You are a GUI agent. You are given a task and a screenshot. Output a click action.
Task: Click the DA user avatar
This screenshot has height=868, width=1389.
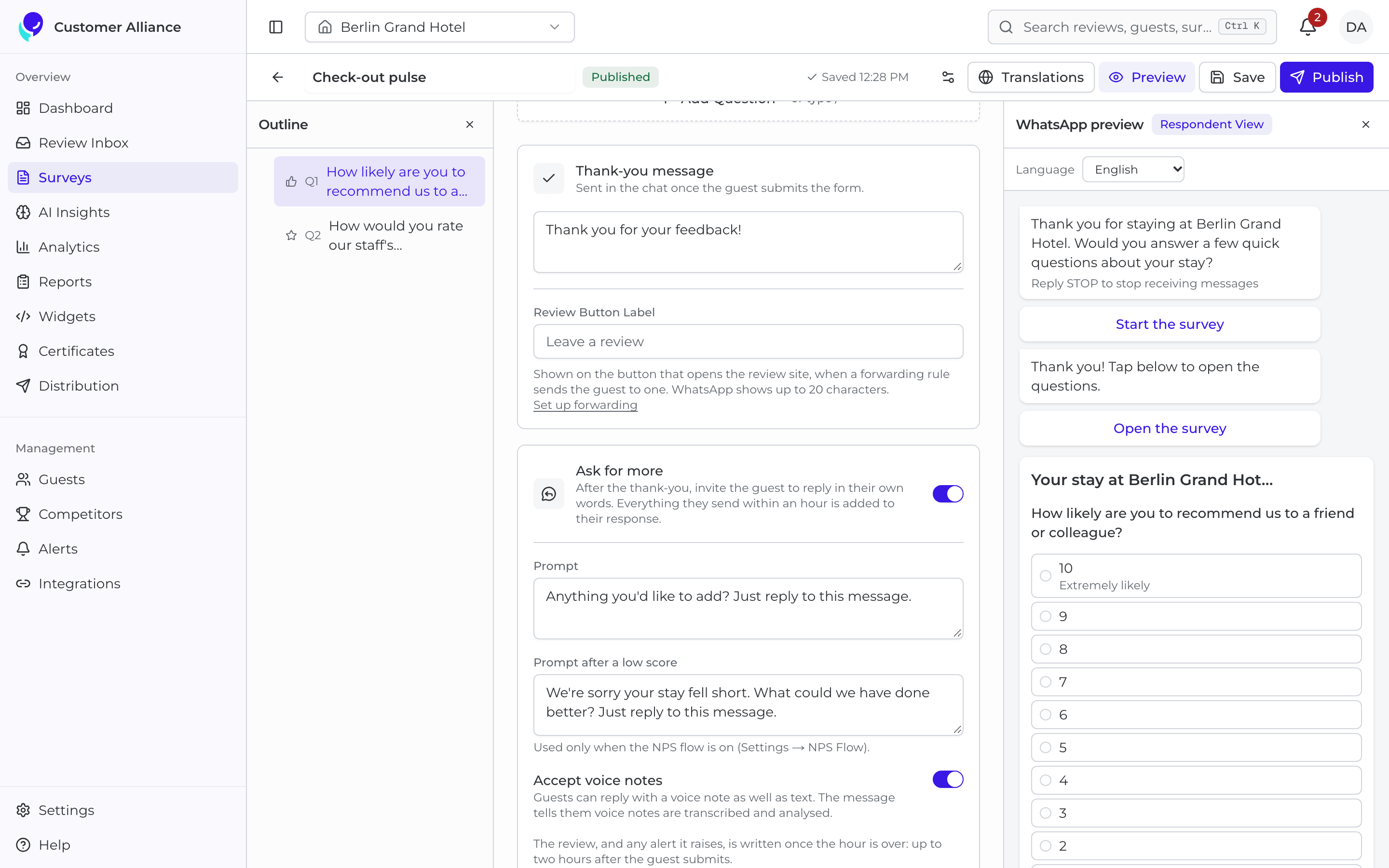click(1356, 27)
